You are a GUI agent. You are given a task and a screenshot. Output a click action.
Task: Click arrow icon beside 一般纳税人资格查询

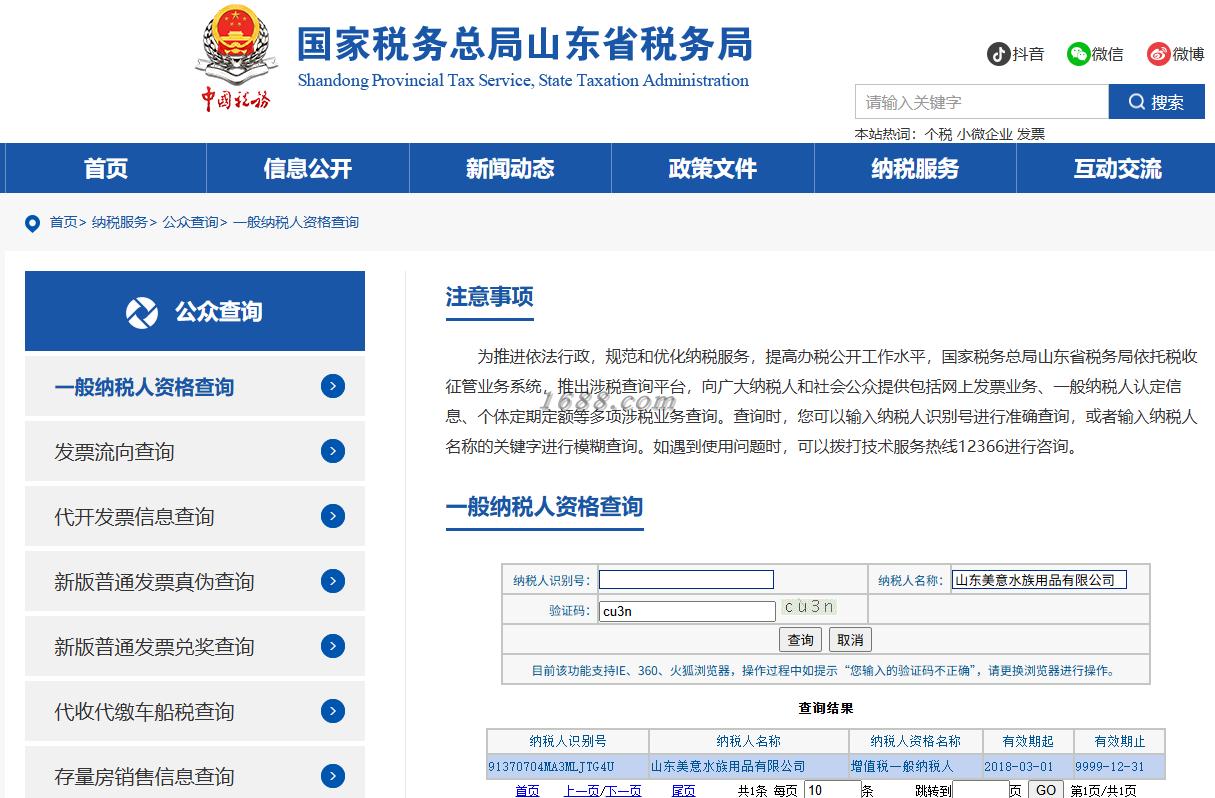[333, 386]
